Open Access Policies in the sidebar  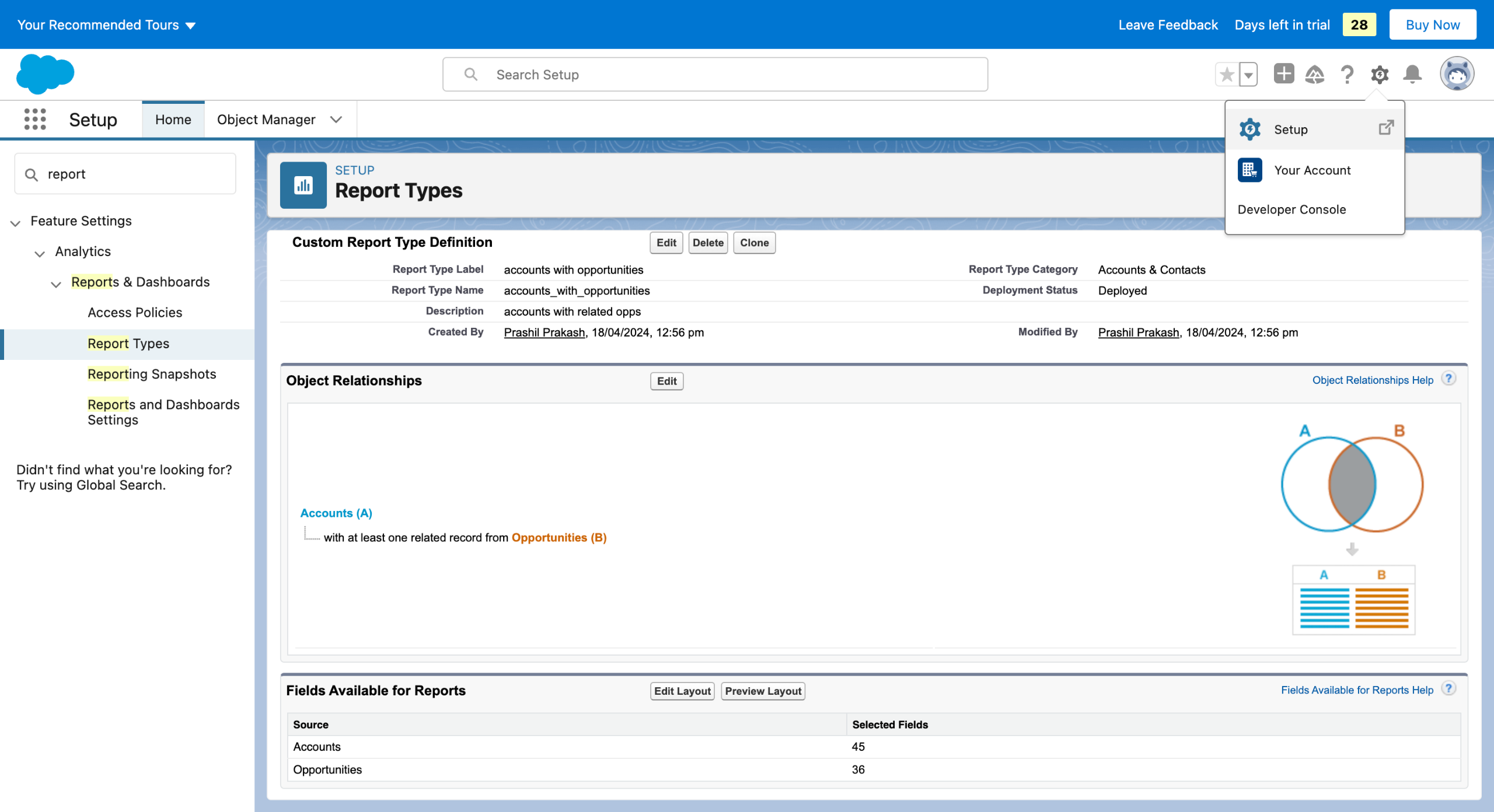(135, 313)
